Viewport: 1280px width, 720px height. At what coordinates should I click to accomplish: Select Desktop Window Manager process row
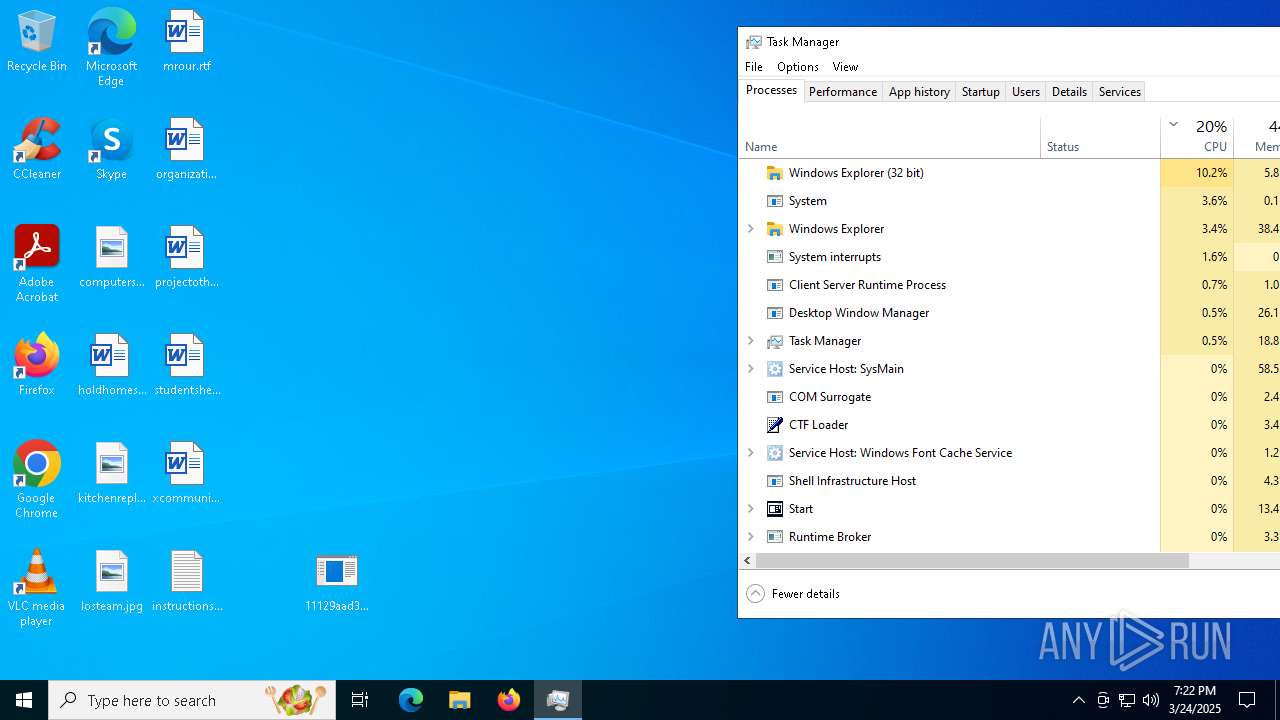[x=1009, y=313]
